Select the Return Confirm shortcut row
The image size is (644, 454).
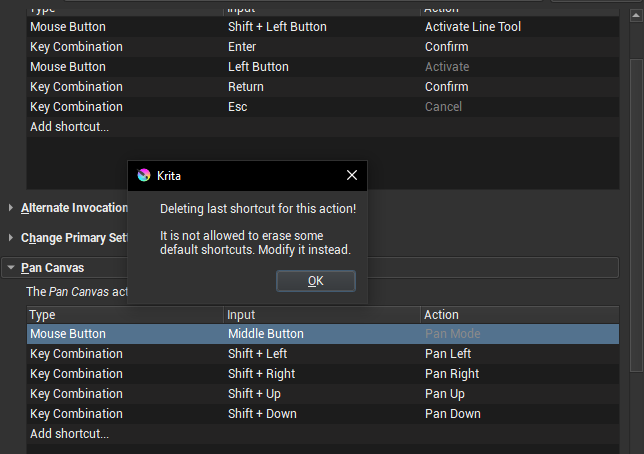(246, 87)
